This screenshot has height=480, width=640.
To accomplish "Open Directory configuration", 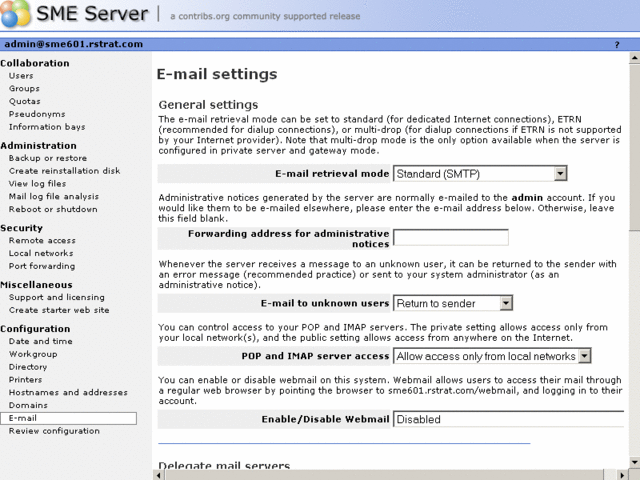I will (28, 367).
